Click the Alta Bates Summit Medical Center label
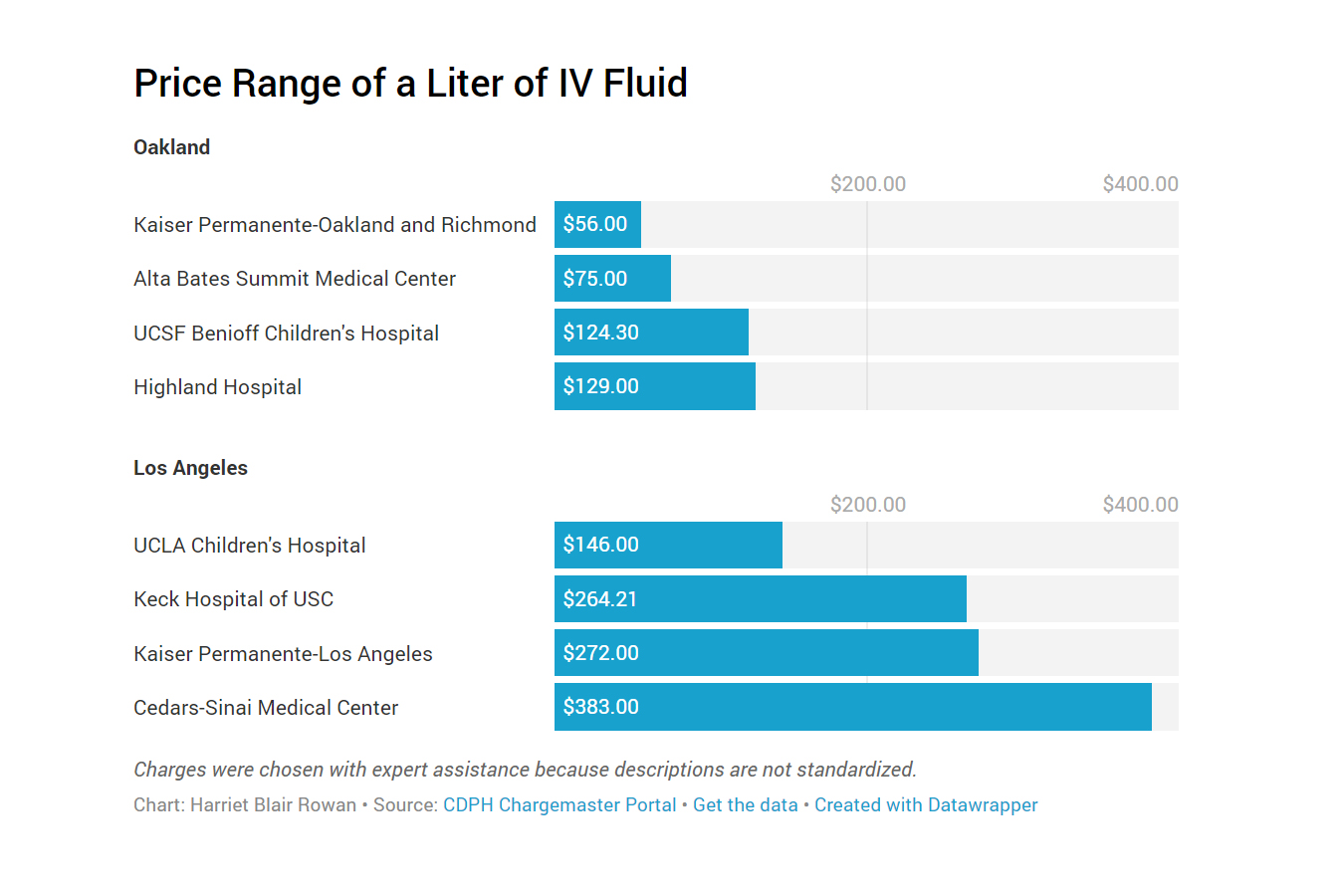The image size is (1344, 896). point(295,279)
